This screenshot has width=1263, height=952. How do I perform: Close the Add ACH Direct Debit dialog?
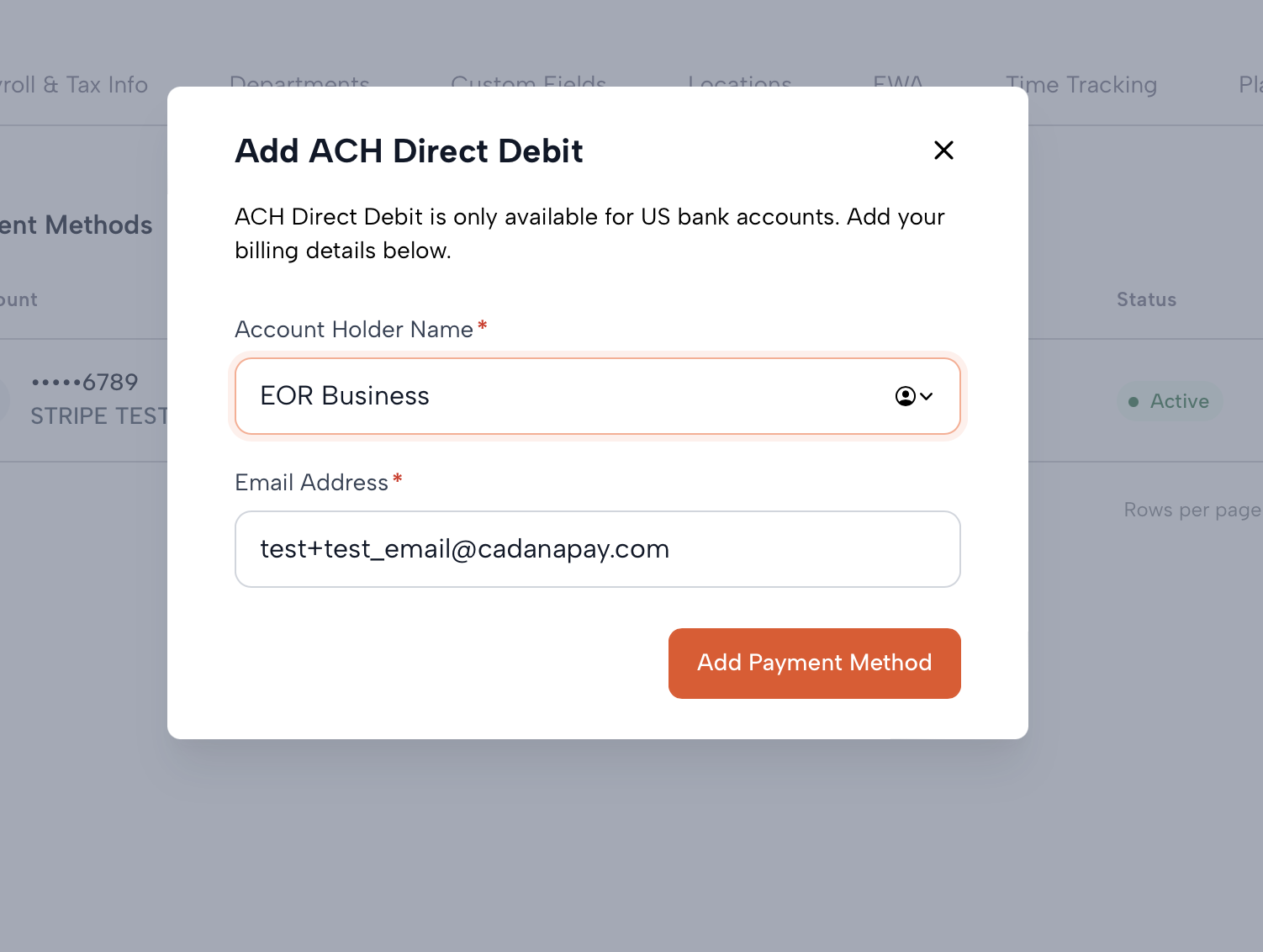[x=943, y=151]
